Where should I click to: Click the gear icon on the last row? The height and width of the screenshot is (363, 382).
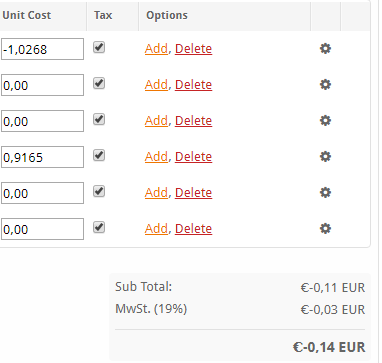325,229
